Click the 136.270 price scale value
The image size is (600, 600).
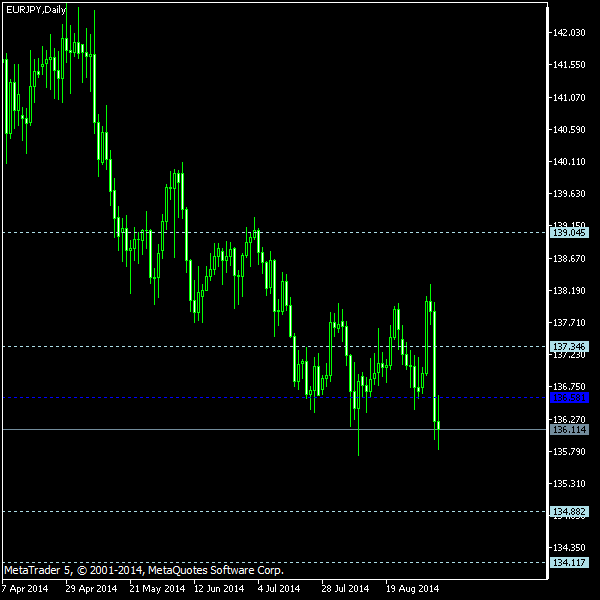(x=569, y=420)
